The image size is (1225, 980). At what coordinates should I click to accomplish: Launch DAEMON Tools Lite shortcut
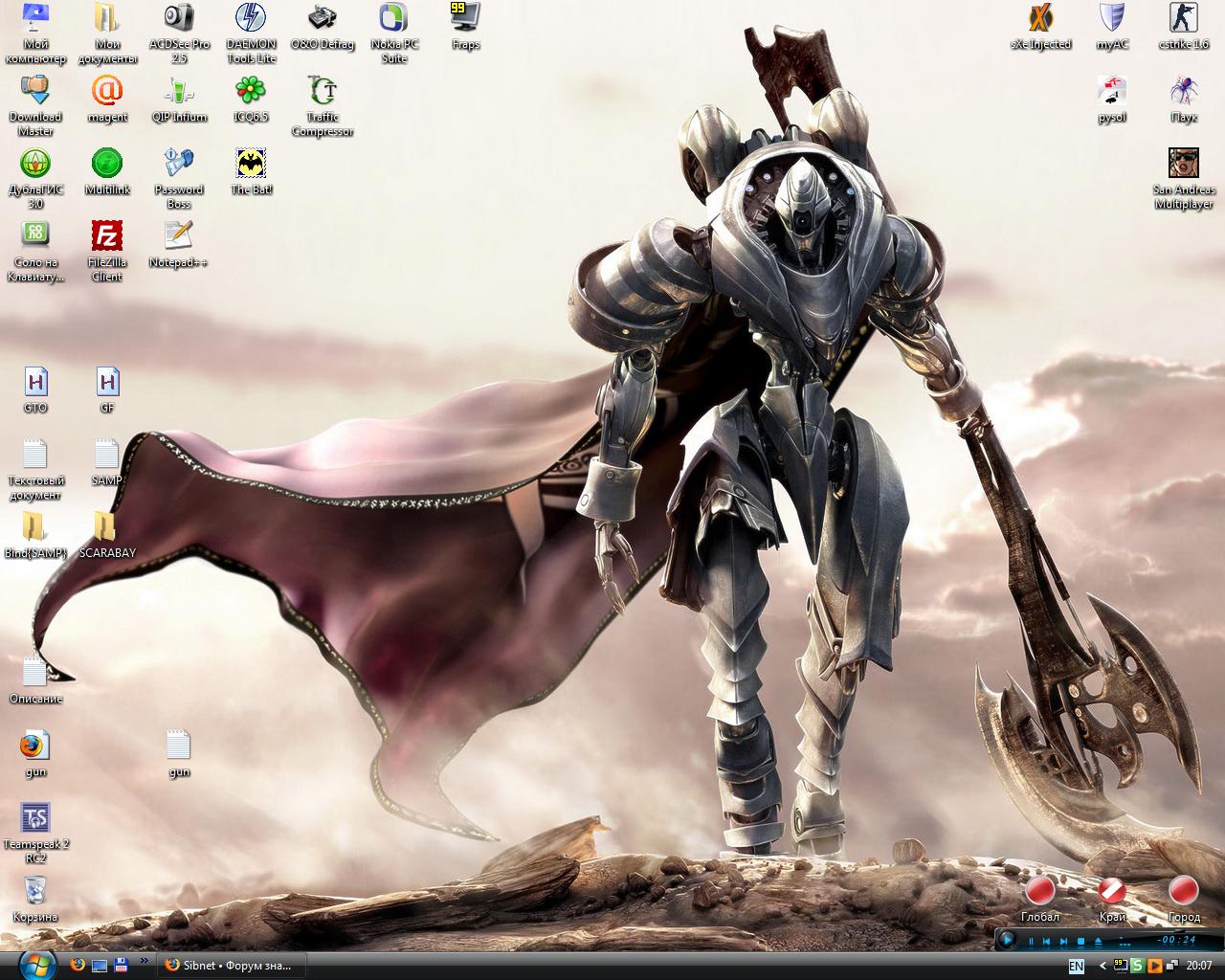pyautogui.click(x=251, y=33)
